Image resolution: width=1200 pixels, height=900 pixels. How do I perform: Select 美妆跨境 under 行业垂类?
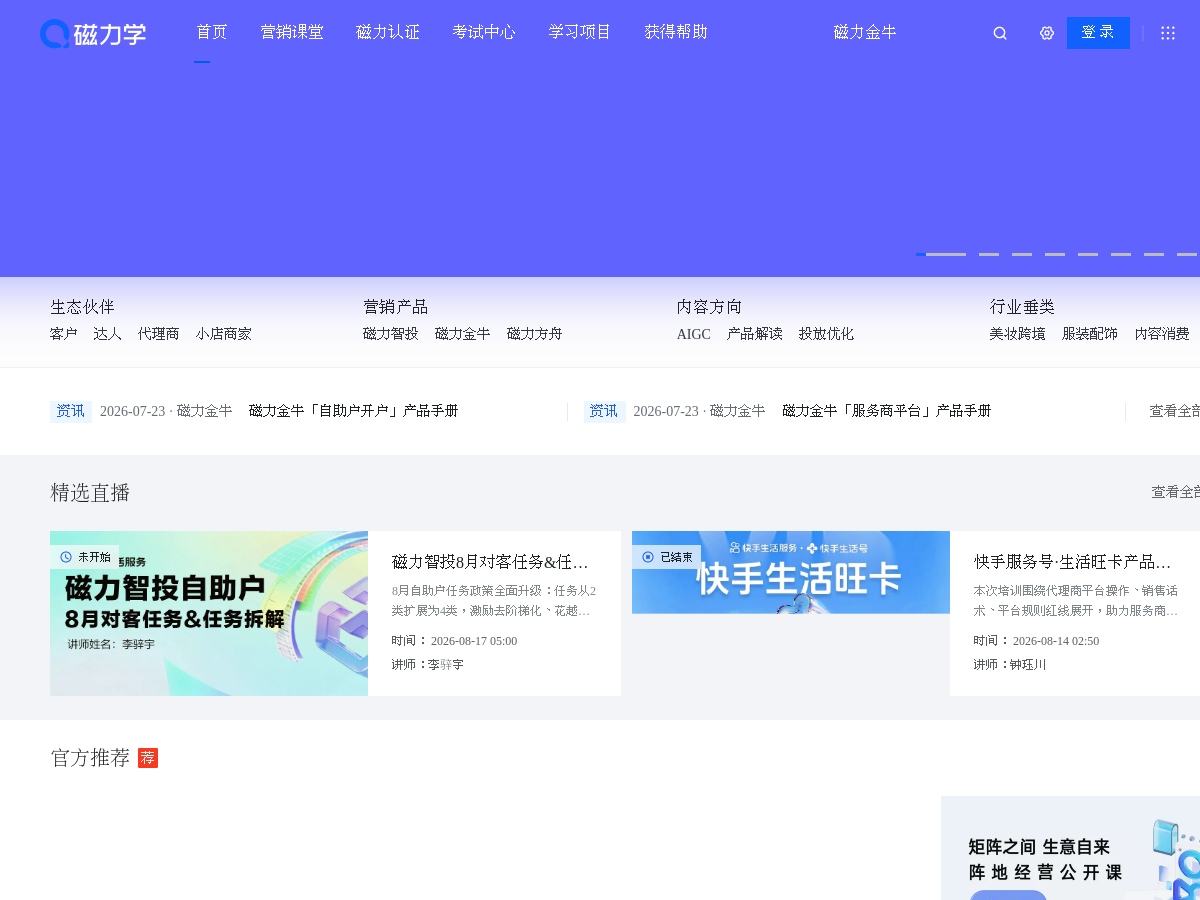pyautogui.click(x=1018, y=334)
